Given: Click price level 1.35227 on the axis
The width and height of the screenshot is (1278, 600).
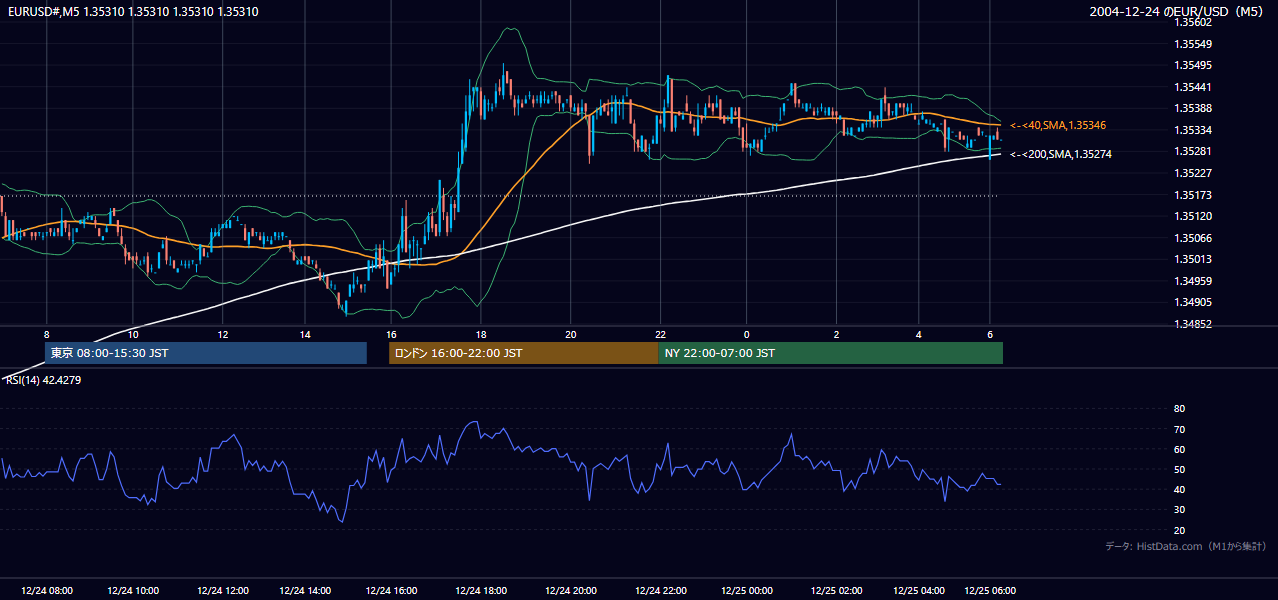Looking at the screenshot, I should [1193, 173].
